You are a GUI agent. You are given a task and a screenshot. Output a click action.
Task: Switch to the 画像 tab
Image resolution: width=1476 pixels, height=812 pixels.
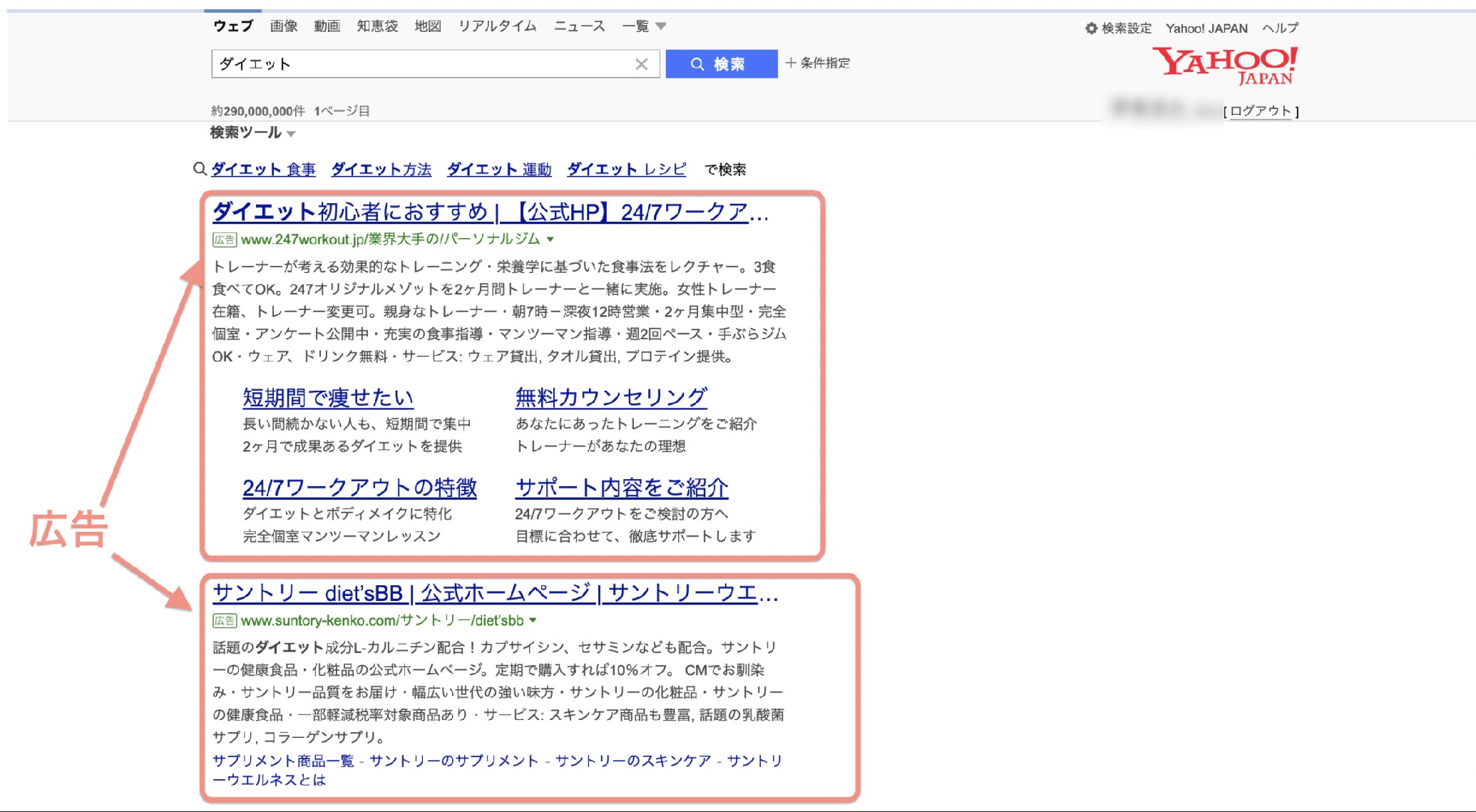click(284, 26)
